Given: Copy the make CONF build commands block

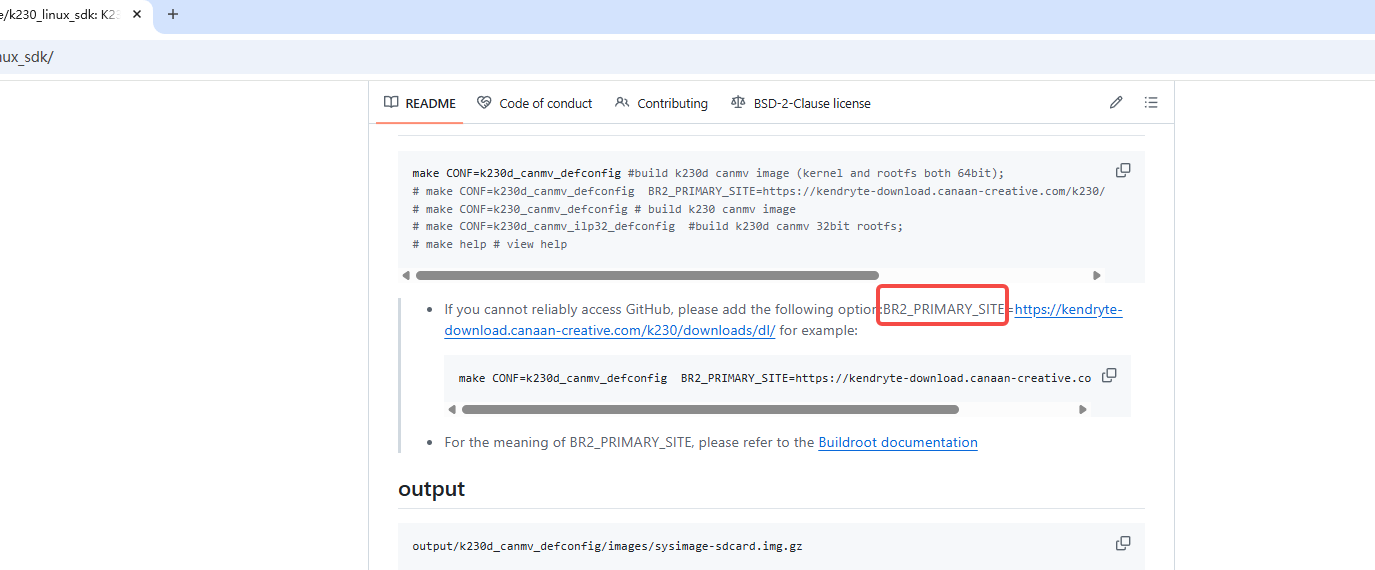Looking at the screenshot, I should [1123, 171].
